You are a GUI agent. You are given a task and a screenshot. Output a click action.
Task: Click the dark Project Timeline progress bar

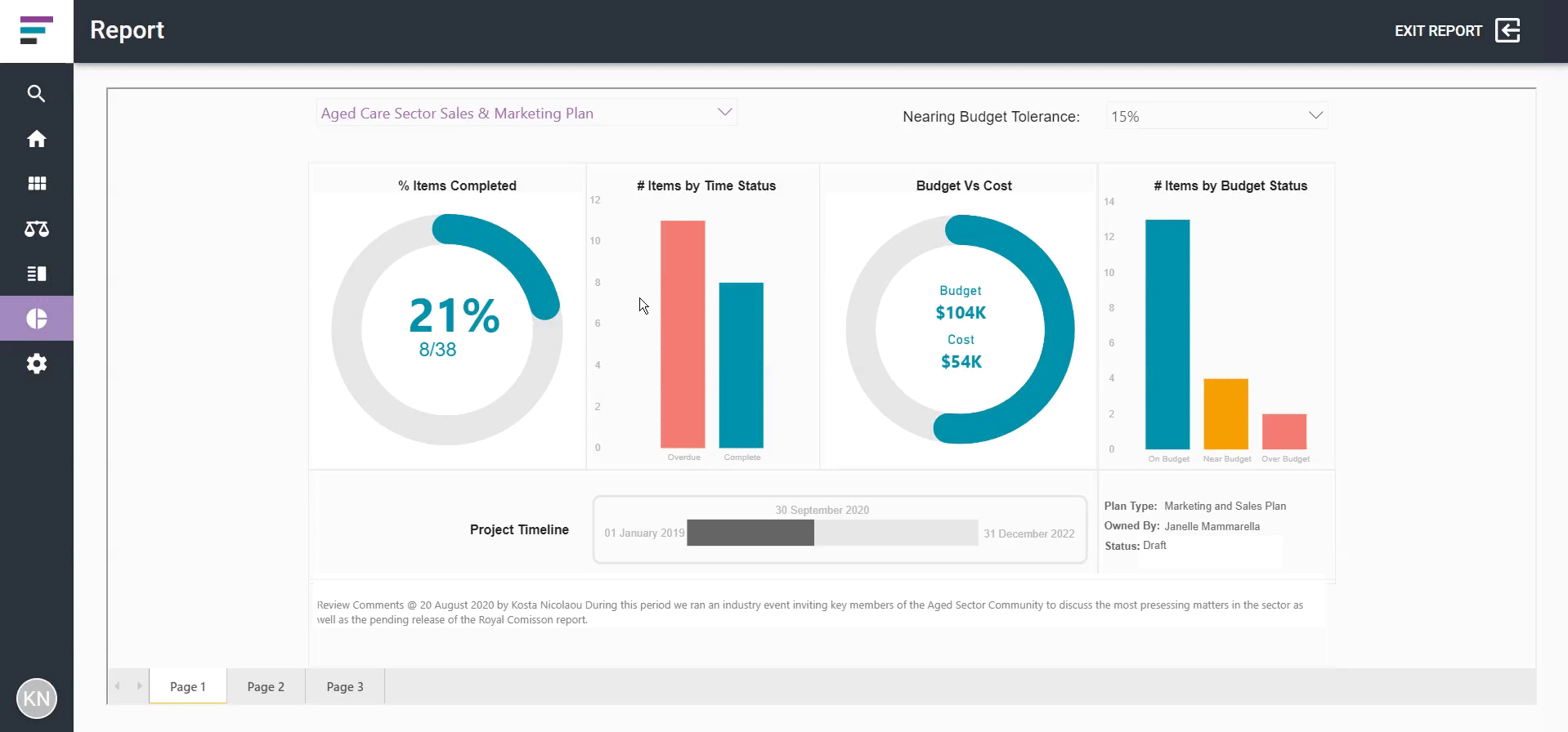pos(750,533)
